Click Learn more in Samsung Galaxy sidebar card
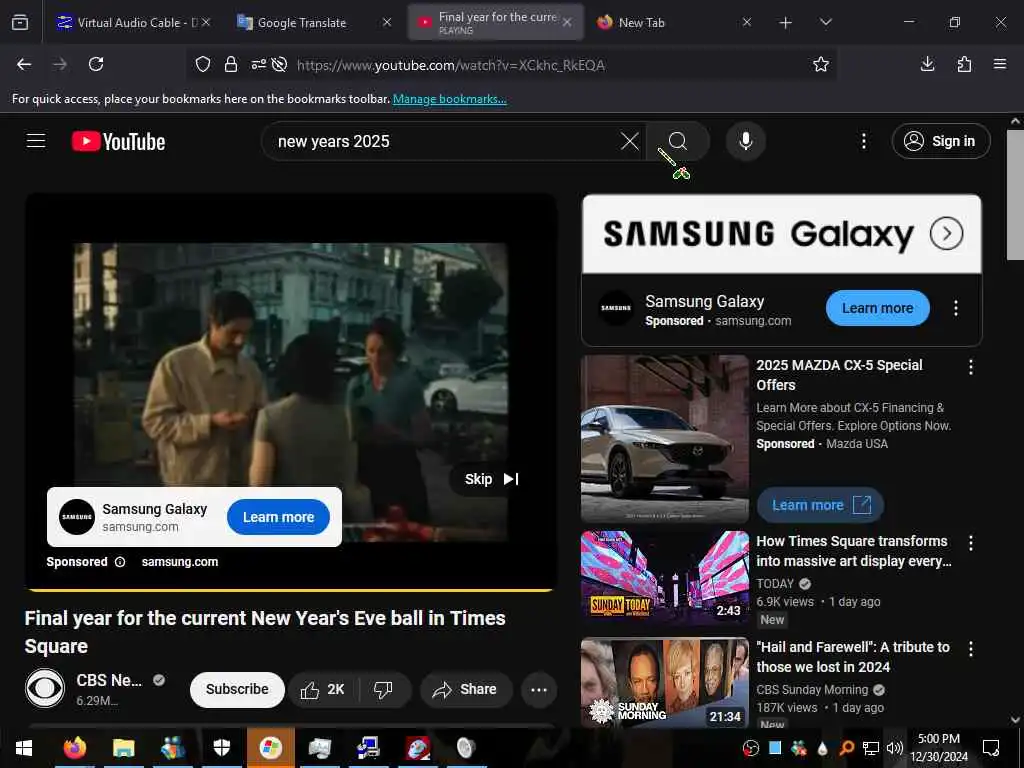1024x768 pixels. click(x=877, y=308)
